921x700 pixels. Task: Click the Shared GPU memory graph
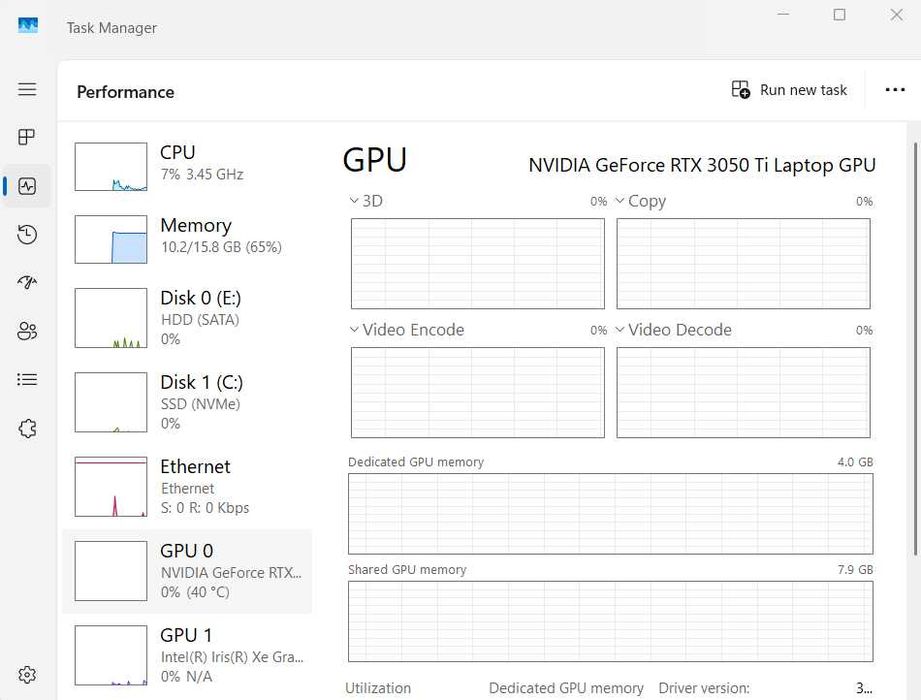coord(610,621)
